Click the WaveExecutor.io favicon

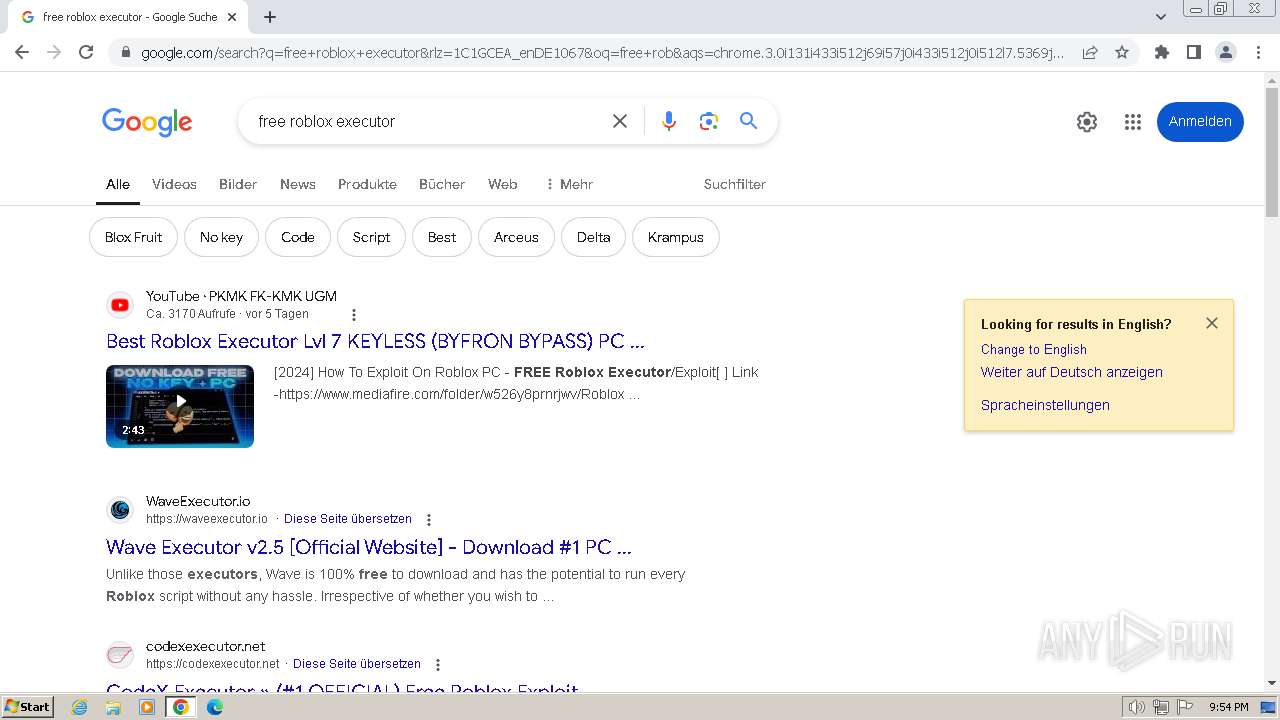(120, 510)
